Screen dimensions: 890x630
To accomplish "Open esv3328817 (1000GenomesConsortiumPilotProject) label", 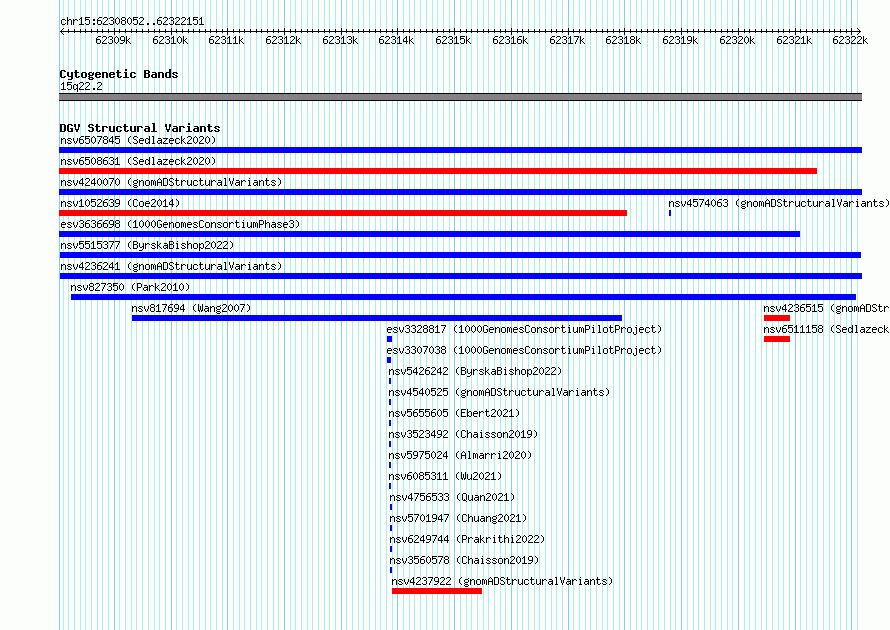I will (x=524, y=329).
